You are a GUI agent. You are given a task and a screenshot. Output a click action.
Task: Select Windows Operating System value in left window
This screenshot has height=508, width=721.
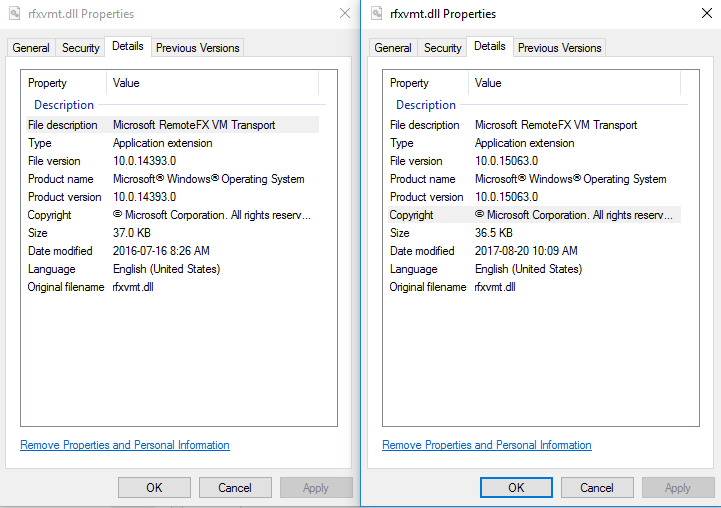[209, 179]
